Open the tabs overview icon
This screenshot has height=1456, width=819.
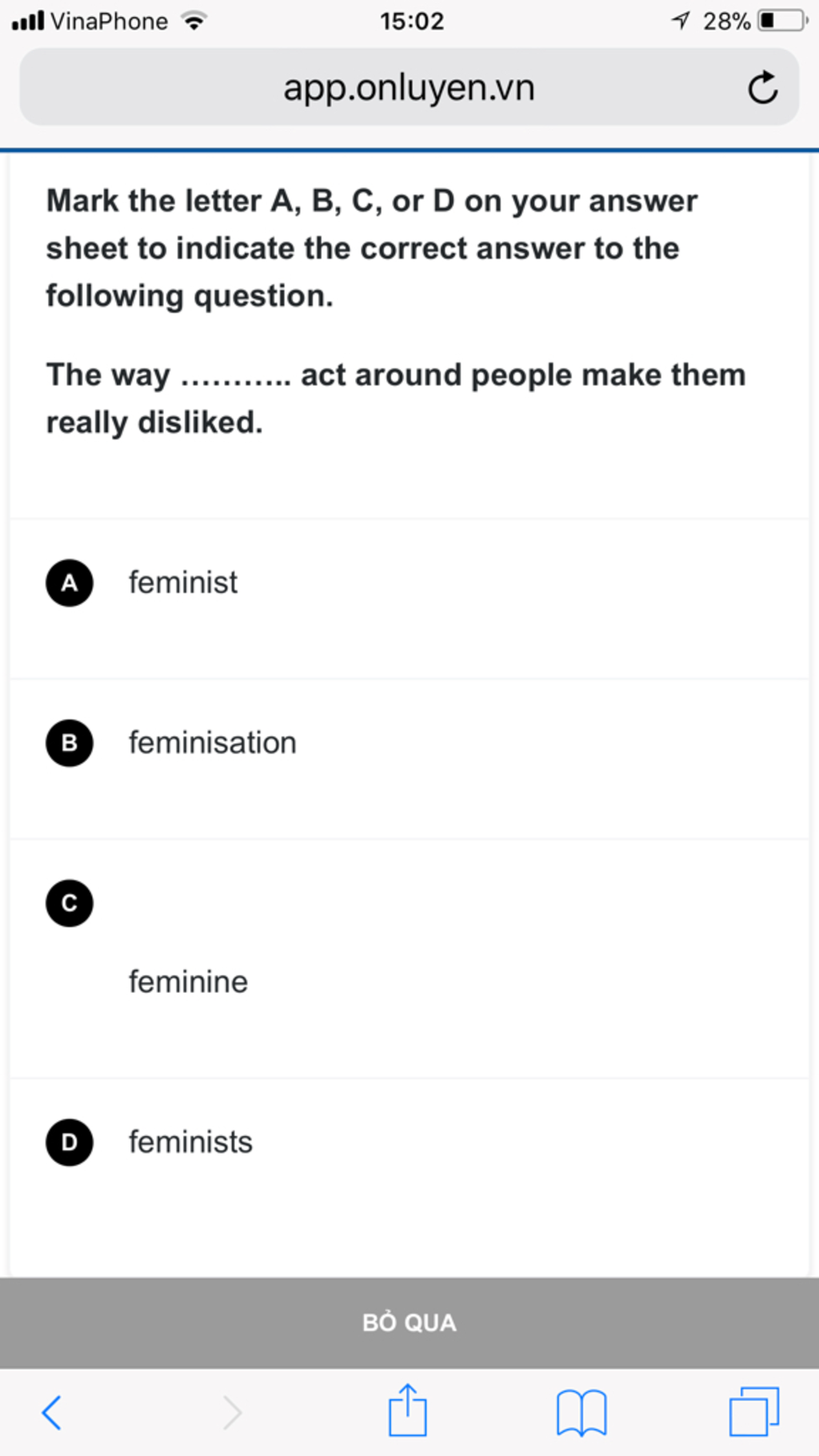[753, 1411]
